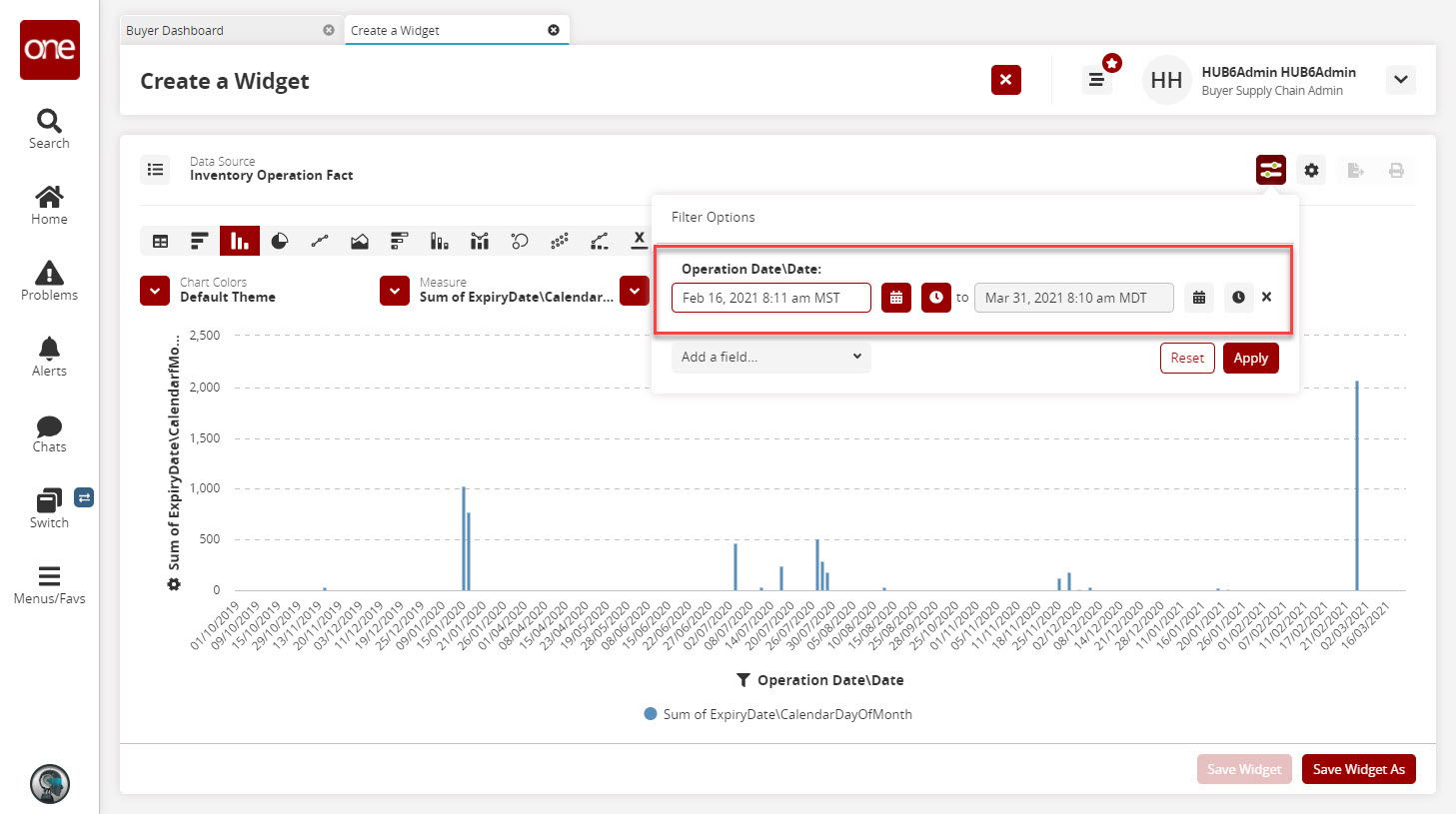Click the red close X button in header
Screen dimensions: 1456x814
pos(1006,80)
